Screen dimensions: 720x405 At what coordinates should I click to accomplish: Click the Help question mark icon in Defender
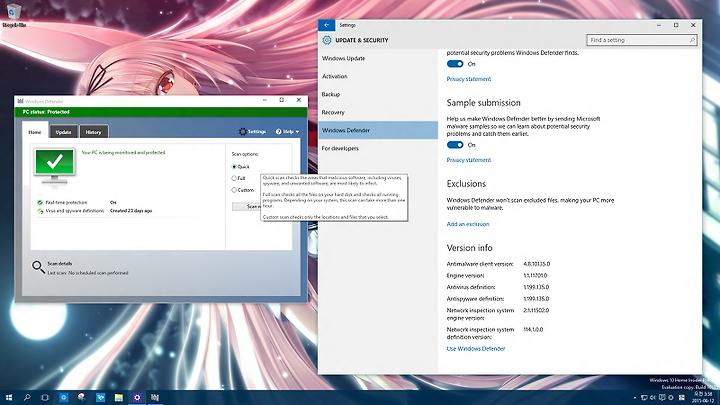click(x=278, y=131)
